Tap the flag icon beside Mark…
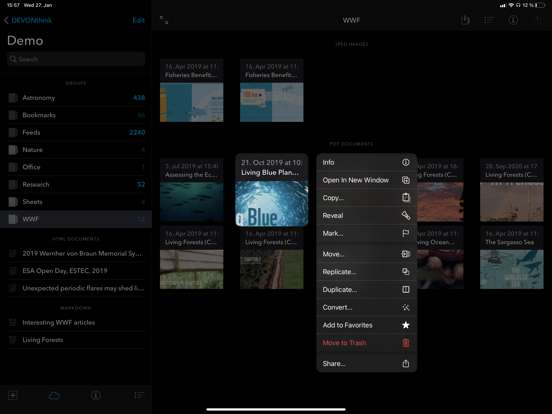552x414 pixels. point(406,233)
